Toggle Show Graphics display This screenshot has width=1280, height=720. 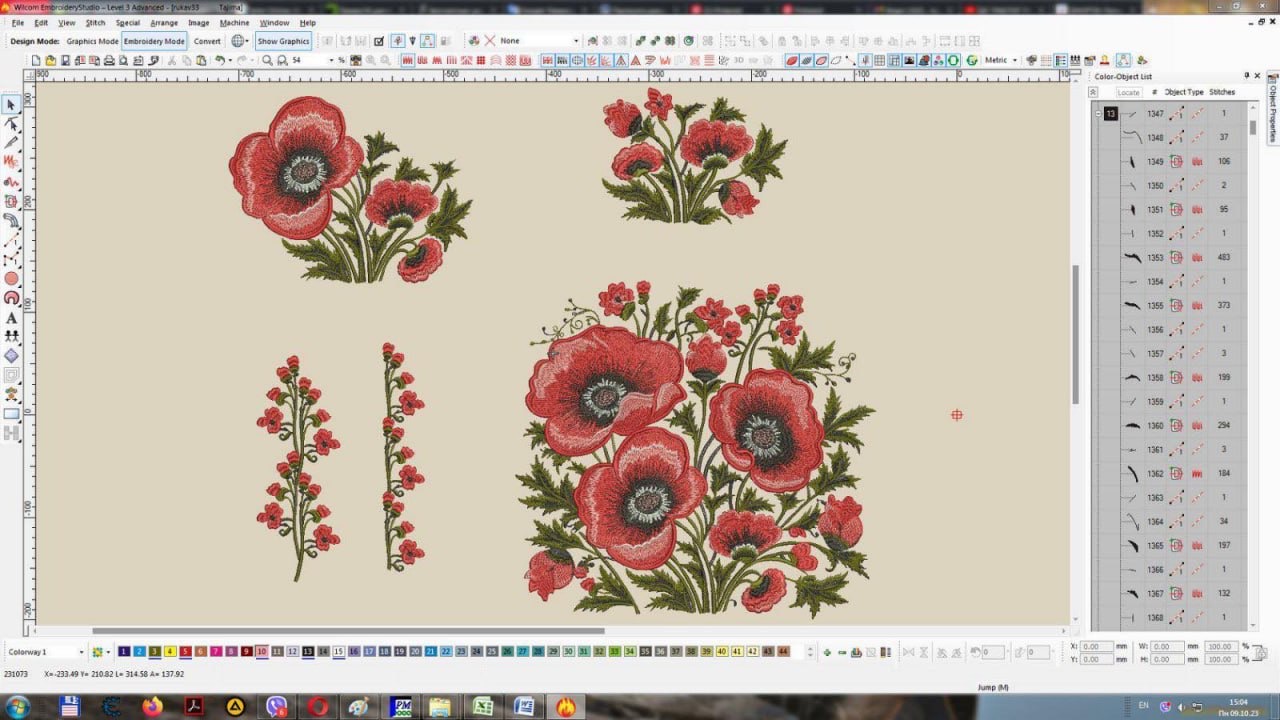pos(283,41)
